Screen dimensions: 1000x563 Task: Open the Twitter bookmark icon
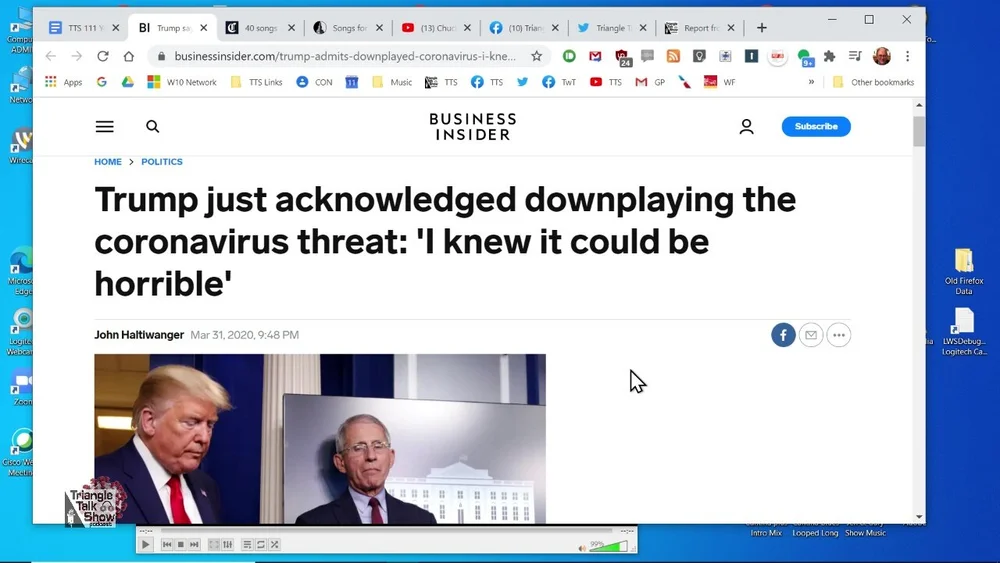[x=522, y=82]
